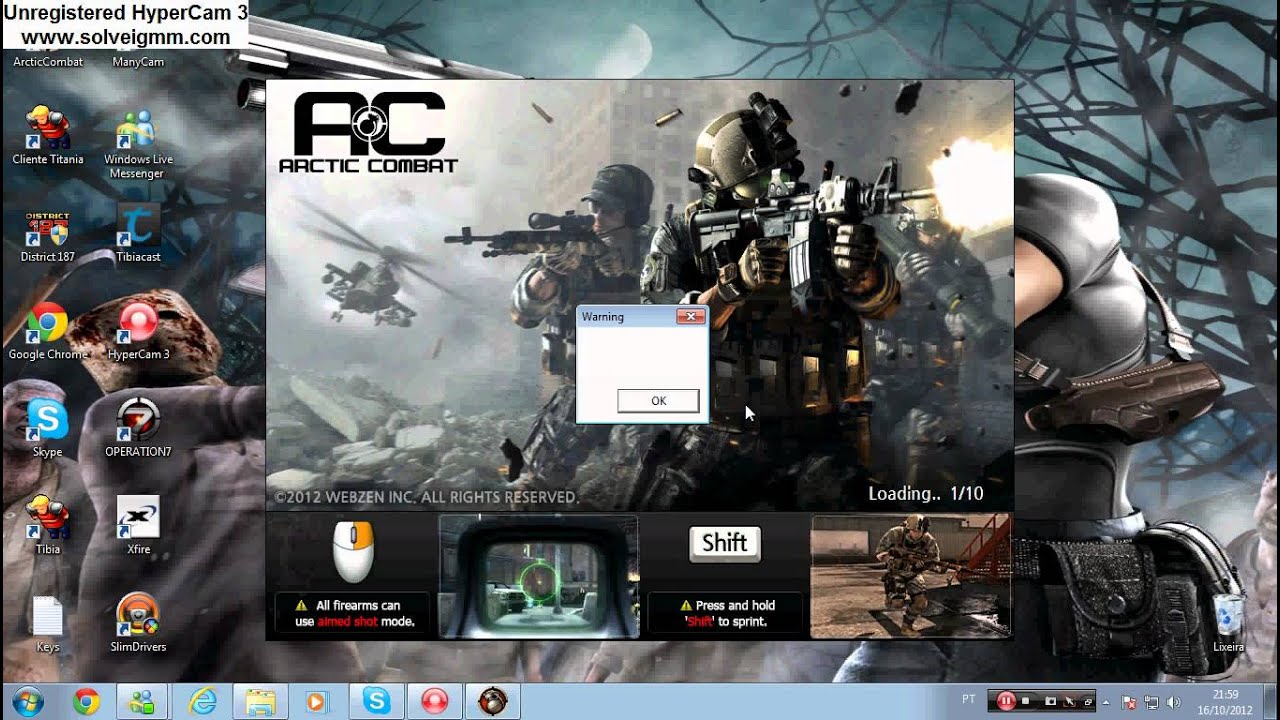Open Windows Media Player taskbar icon
Viewport: 1280px width, 720px height.
point(318,701)
